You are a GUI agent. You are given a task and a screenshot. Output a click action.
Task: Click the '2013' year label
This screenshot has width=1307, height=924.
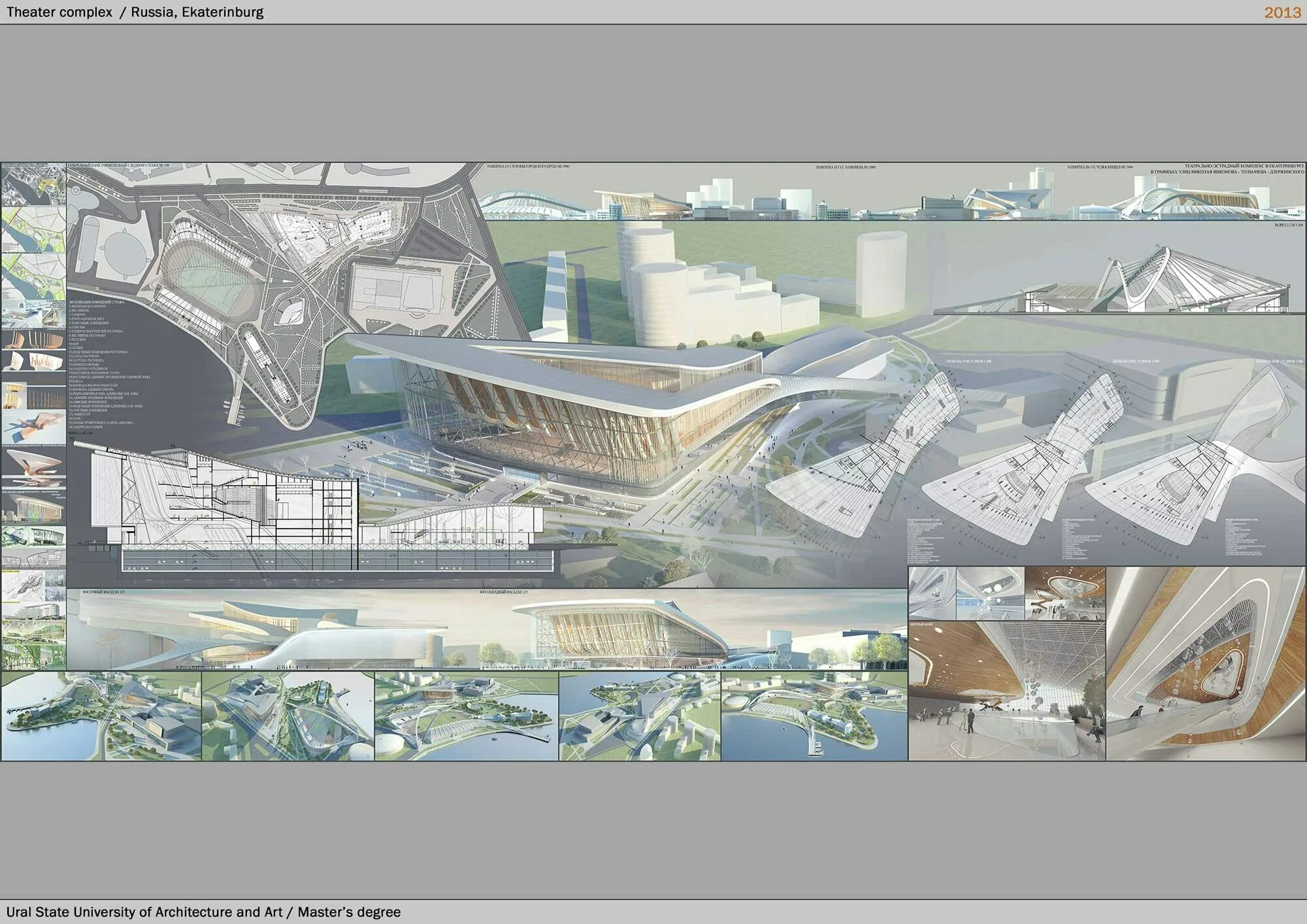(1282, 12)
